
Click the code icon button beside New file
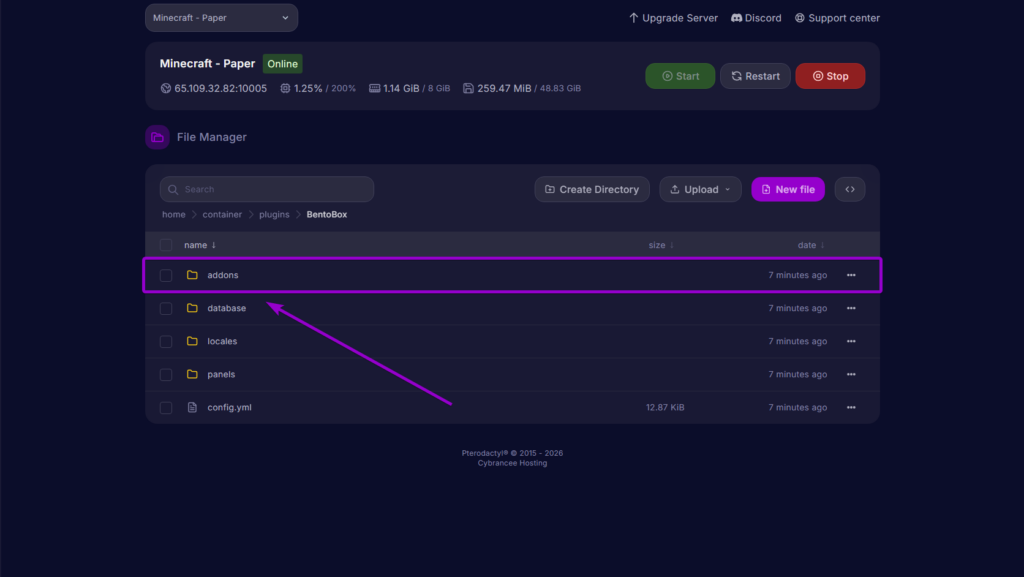point(849,189)
